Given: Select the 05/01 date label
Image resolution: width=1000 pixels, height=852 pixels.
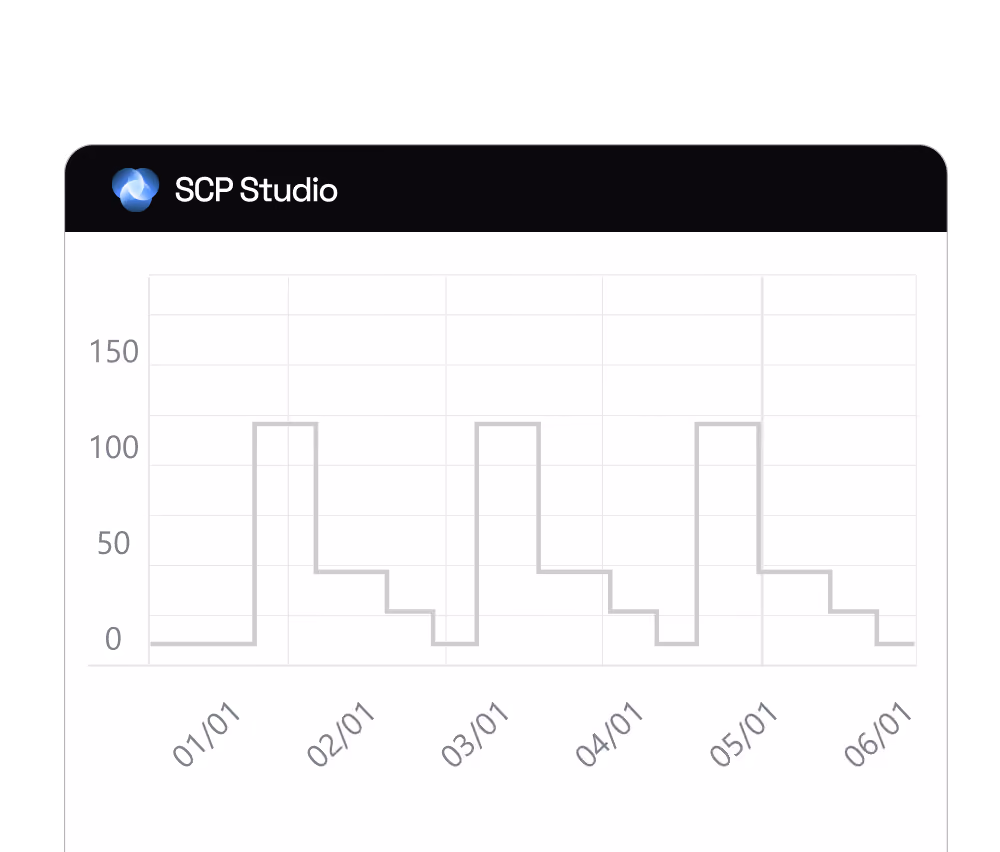Looking at the screenshot, I should [x=743, y=733].
